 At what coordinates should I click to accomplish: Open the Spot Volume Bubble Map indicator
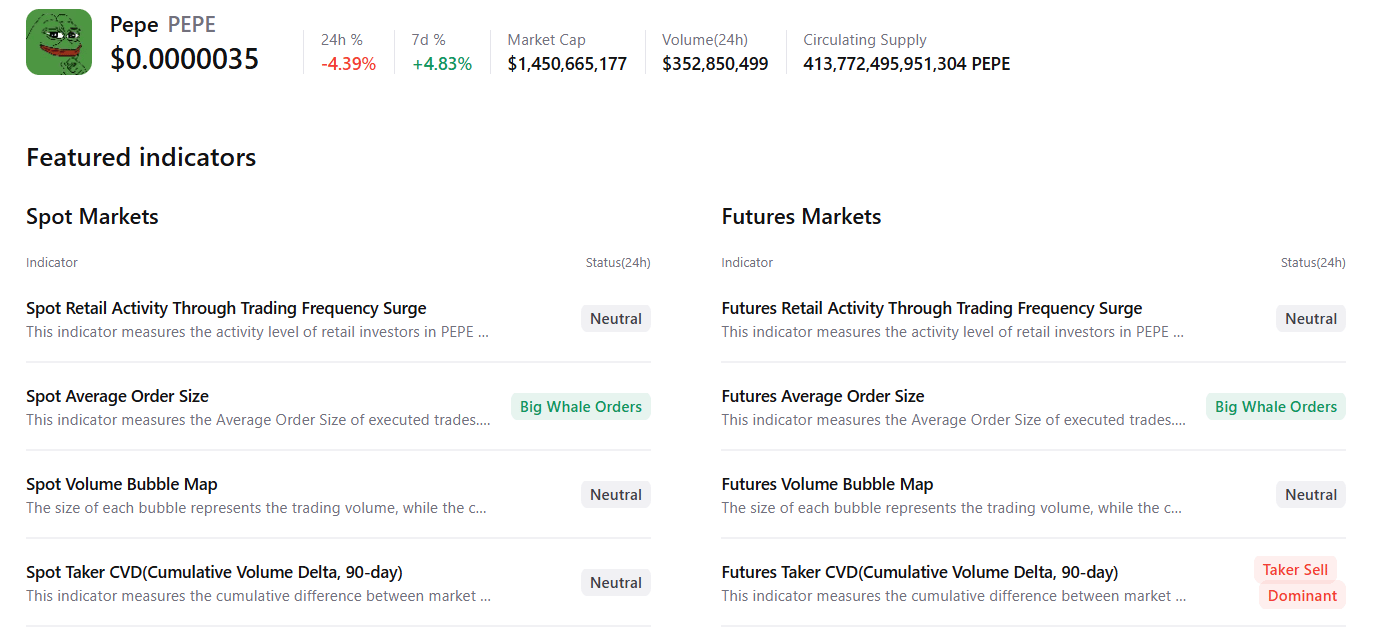pos(121,485)
